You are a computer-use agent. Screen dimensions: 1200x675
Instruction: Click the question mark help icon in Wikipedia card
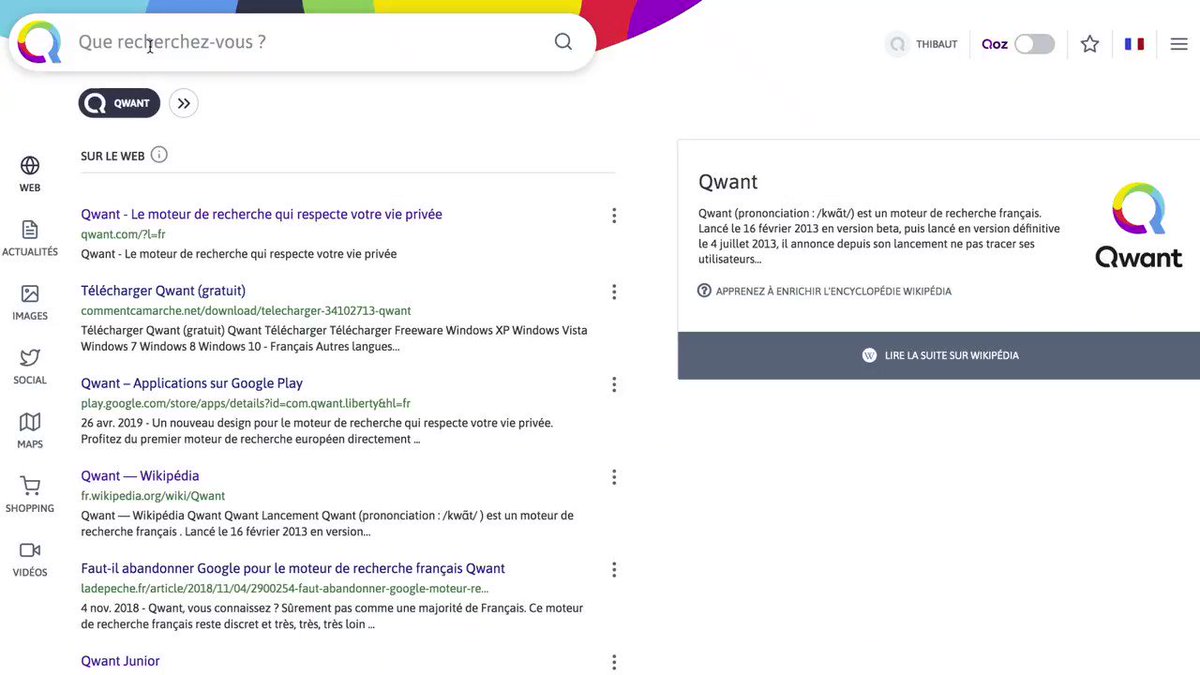704,291
